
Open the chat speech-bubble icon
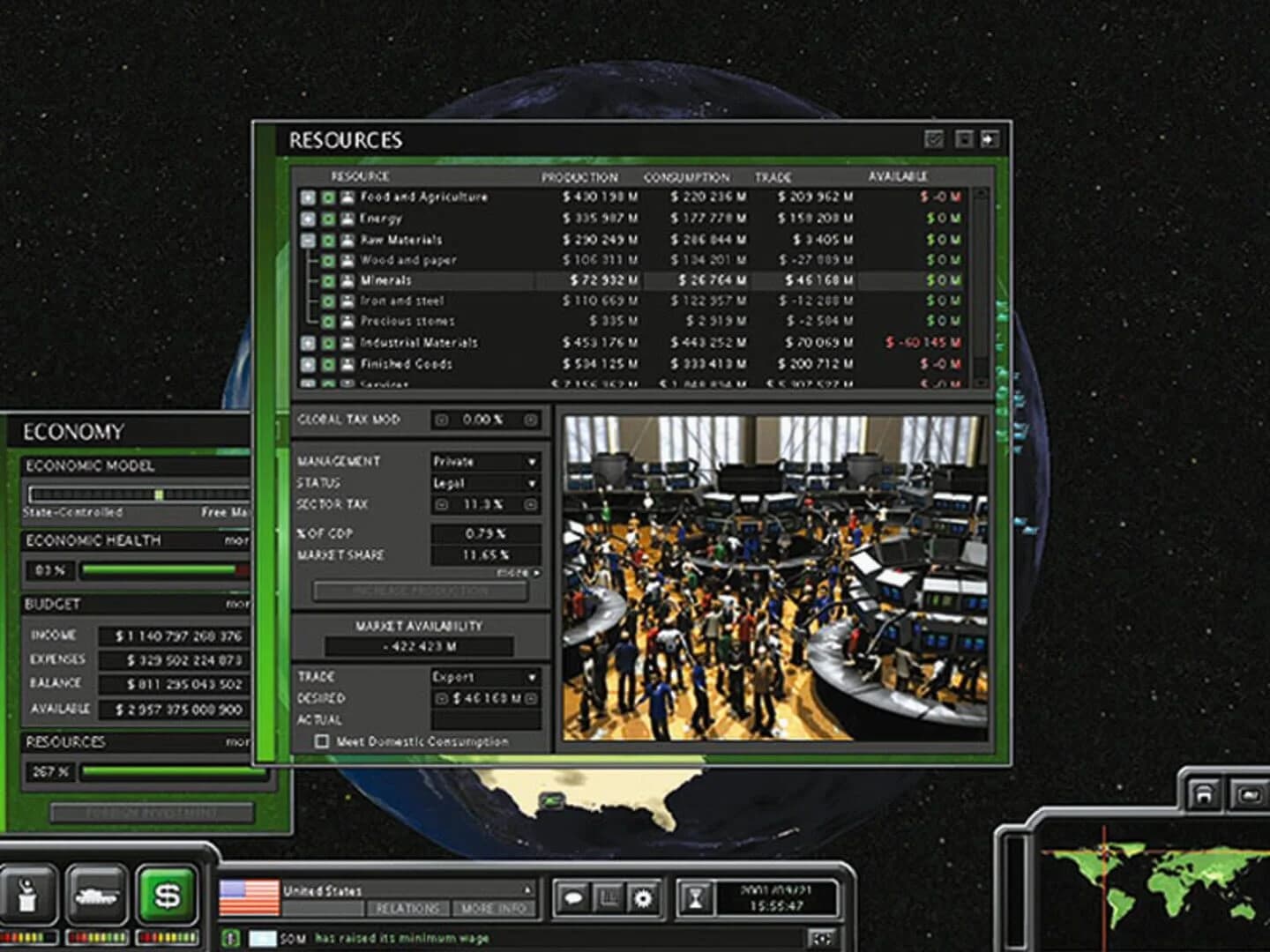[574, 898]
